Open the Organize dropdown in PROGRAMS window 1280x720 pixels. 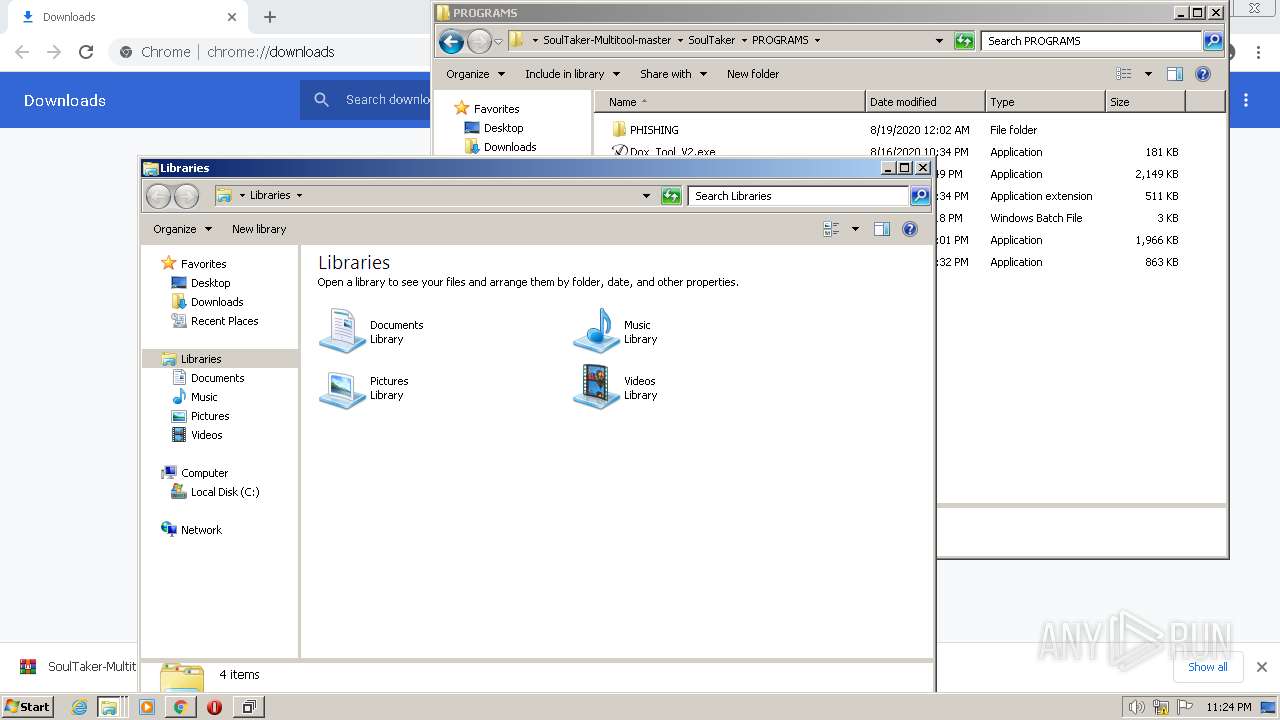point(476,74)
